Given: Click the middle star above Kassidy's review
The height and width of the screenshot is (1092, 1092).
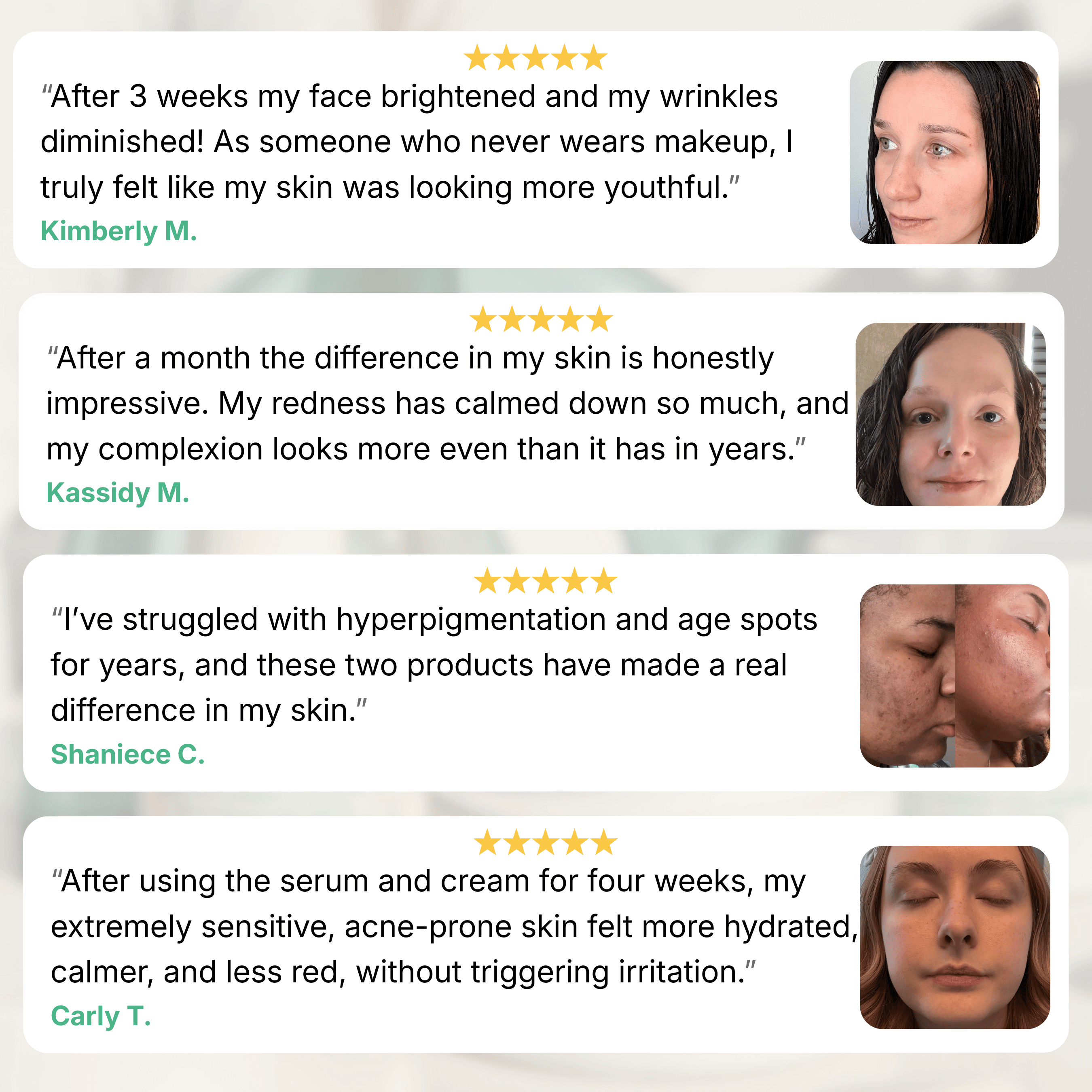Looking at the screenshot, I should tap(542, 320).
